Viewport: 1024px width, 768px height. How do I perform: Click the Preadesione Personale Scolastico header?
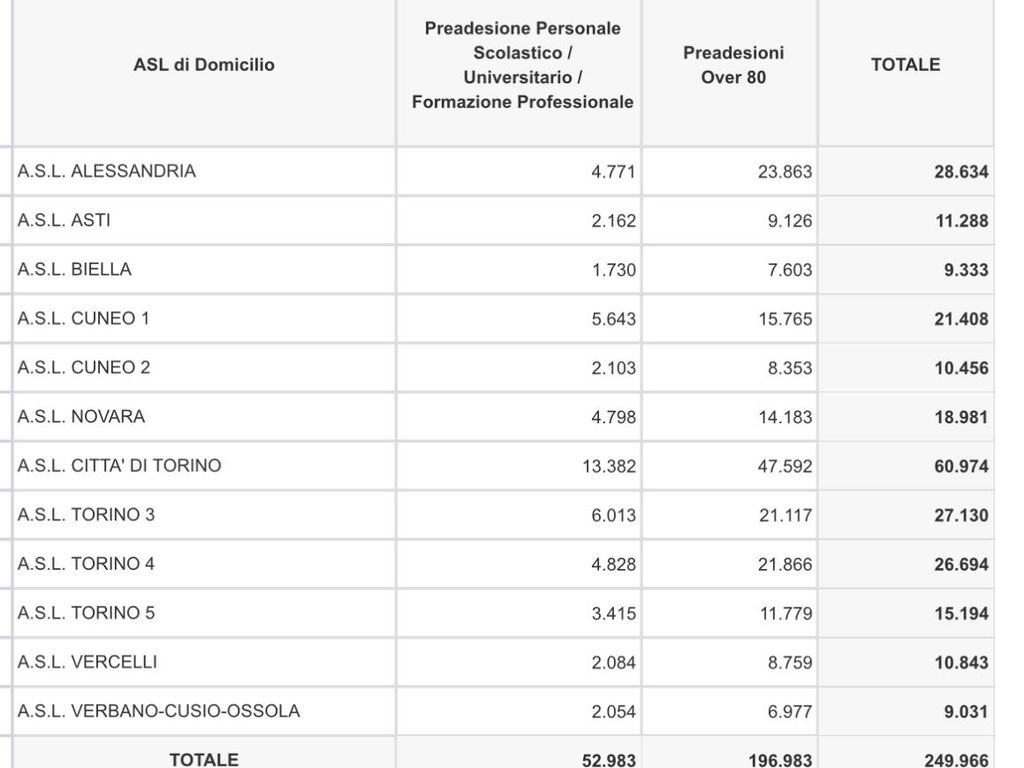522,65
